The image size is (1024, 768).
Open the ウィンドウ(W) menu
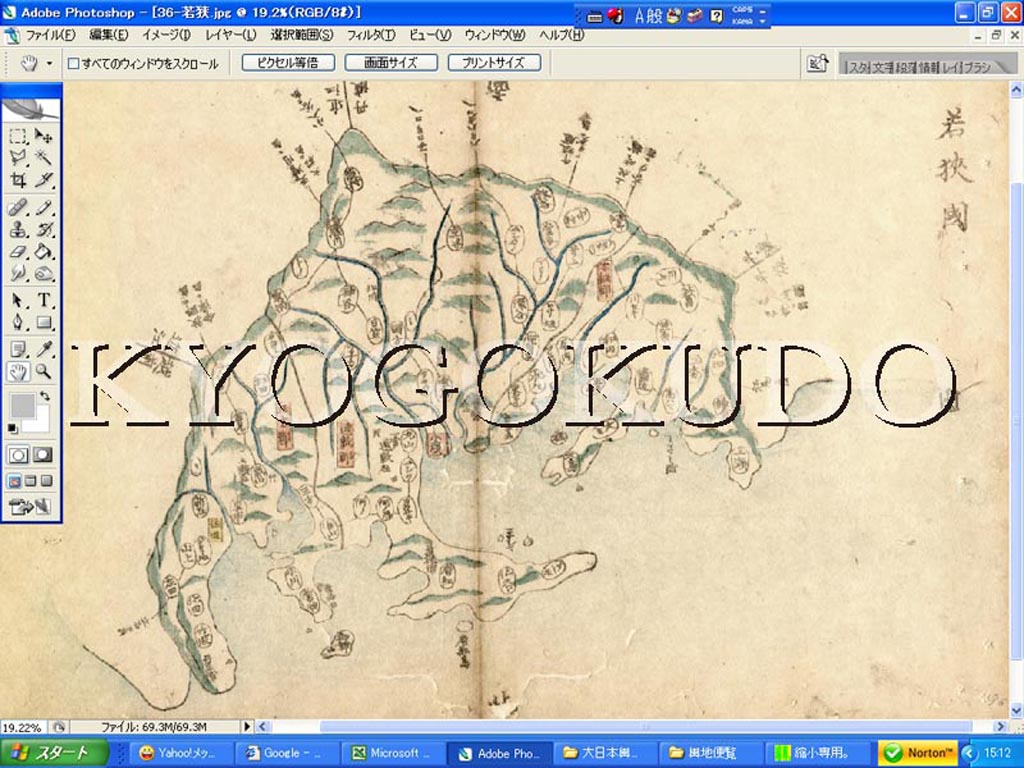click(x=494, y=35)
